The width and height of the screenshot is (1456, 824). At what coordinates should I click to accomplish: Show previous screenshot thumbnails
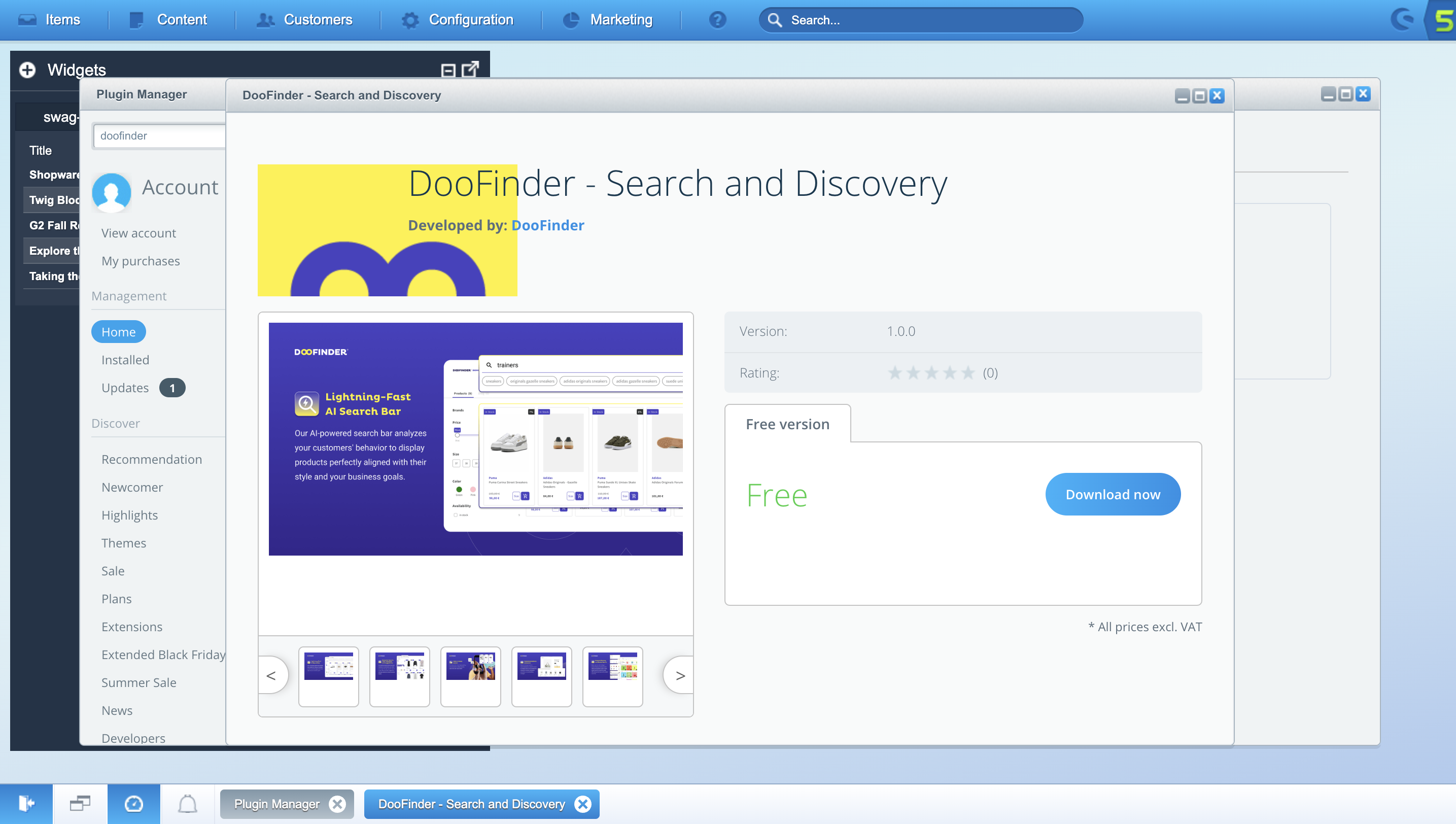click(x=272, y=676)
